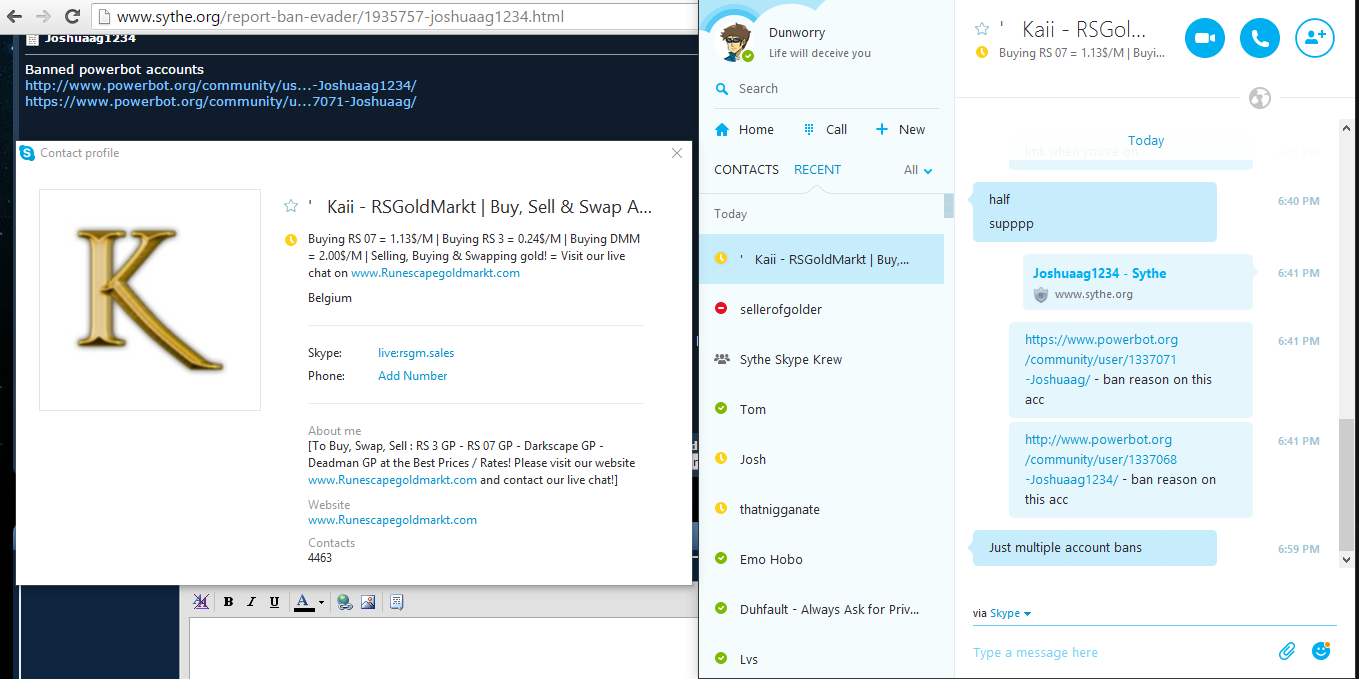The image size is (1359, 679).
Task: Click the chat scrollbar up arrow
Action: point(1346,126)
